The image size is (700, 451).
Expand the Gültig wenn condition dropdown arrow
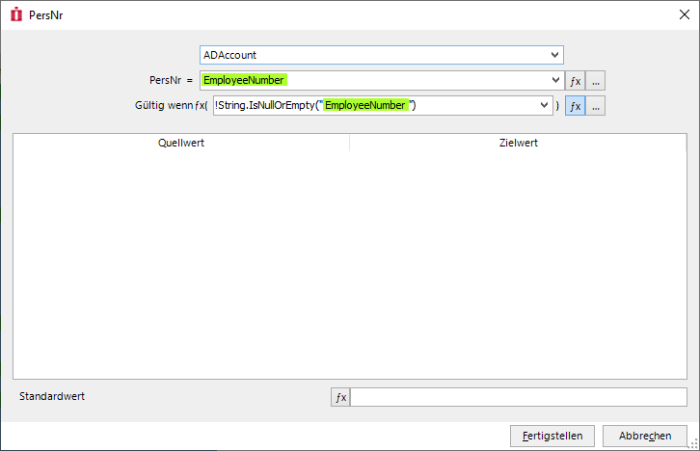click(x=544, y=106)
